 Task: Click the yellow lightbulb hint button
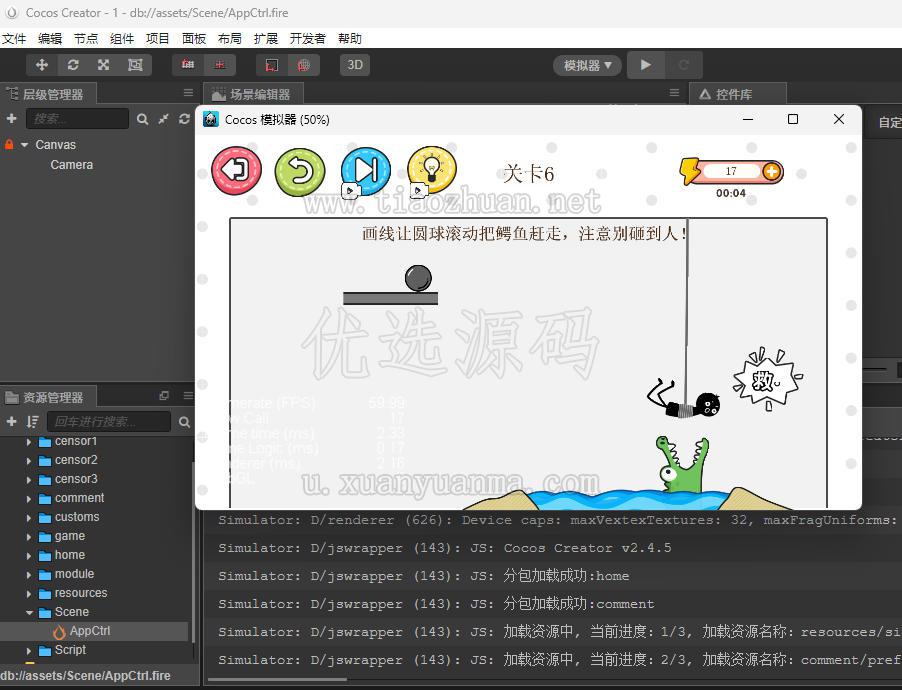431,170
